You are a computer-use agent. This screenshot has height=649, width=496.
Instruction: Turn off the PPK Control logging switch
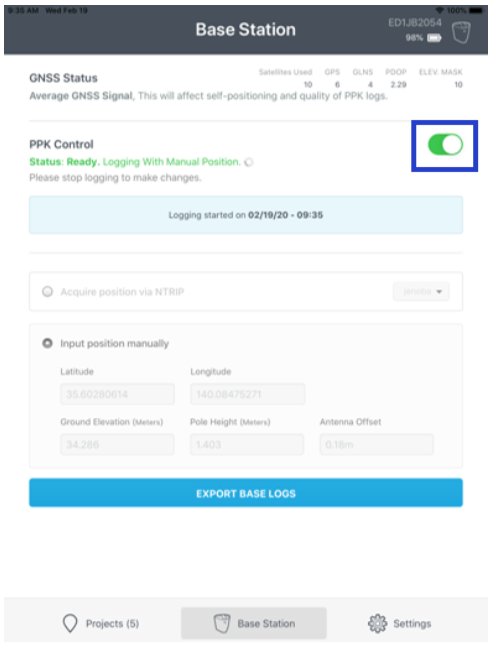[x=445, y=145]
